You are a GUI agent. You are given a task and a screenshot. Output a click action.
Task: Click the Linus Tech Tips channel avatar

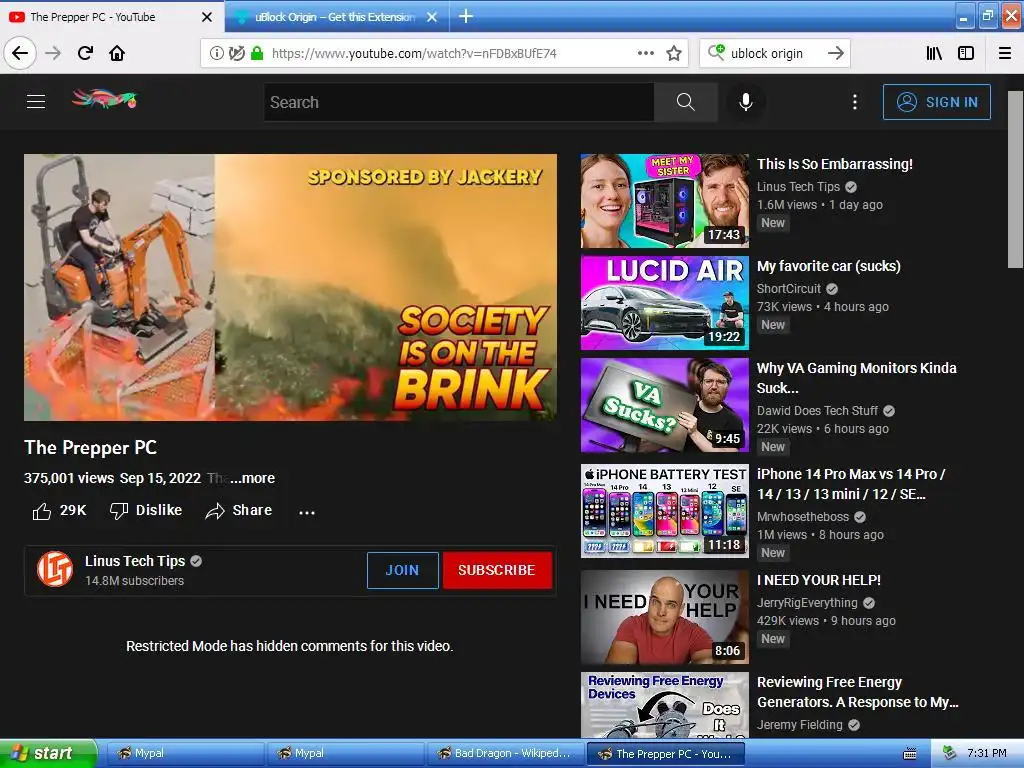pyautogui.click(x=55, y=569)
